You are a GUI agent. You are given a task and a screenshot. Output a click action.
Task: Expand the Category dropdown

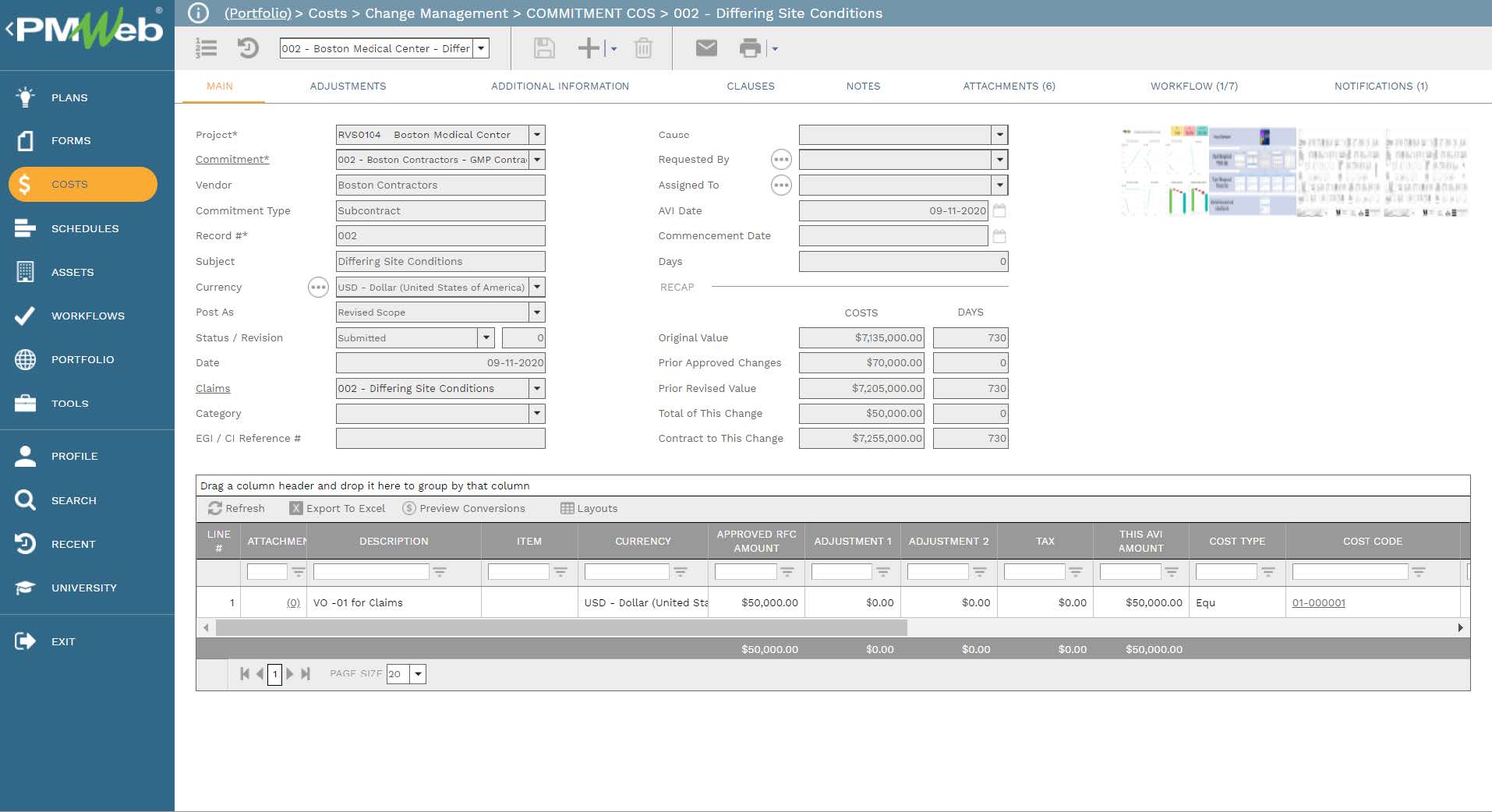[x=536, y=413]
